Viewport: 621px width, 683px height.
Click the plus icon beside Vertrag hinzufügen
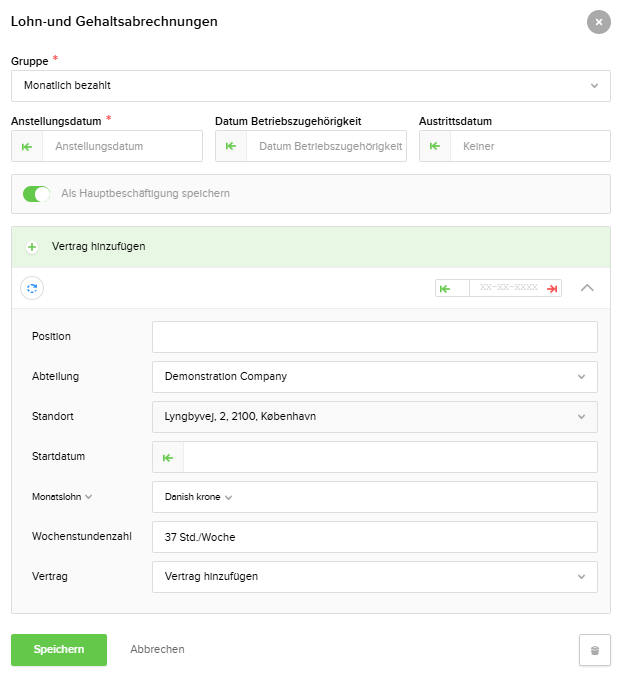(32, 247)
